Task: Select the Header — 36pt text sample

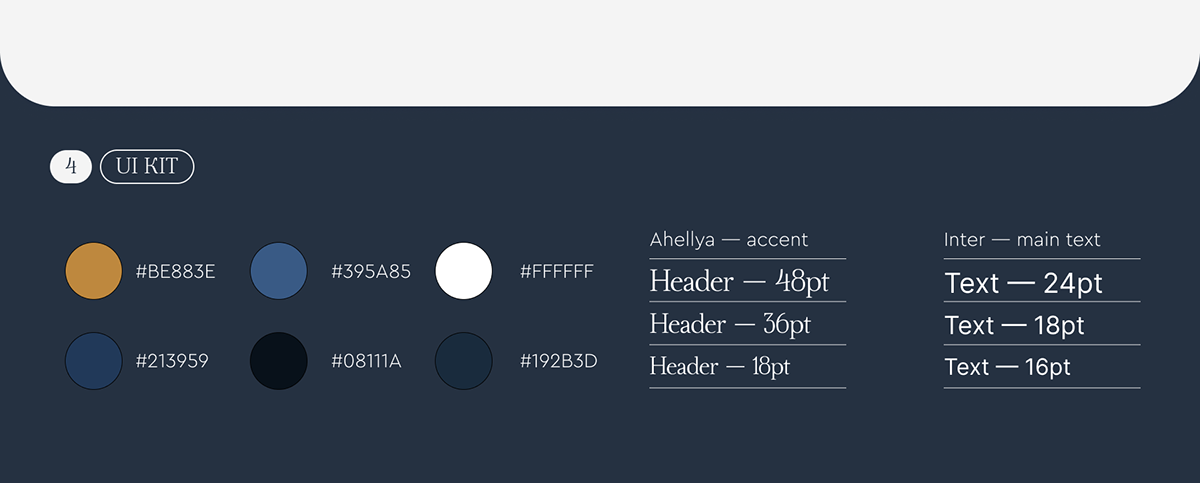Action: (730, 324)
